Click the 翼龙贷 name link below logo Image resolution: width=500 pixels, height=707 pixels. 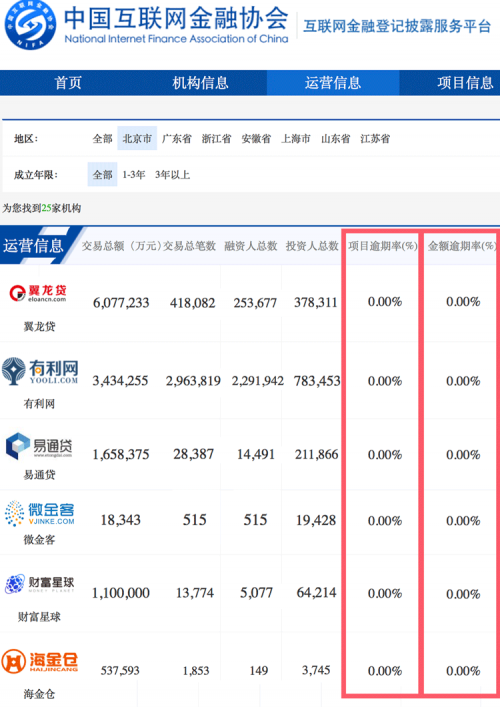39,326
